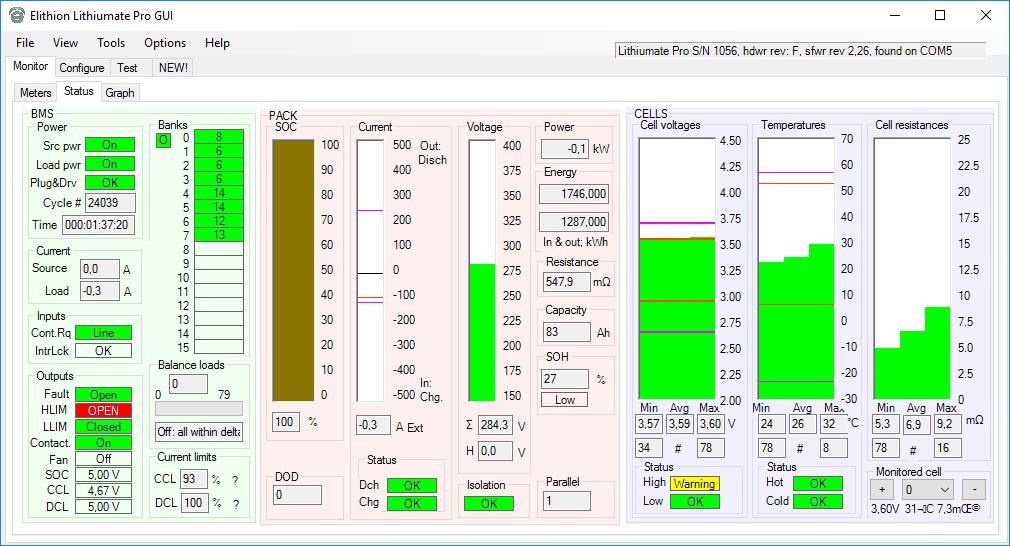Open the Tools menu

[x=111, y=43]
